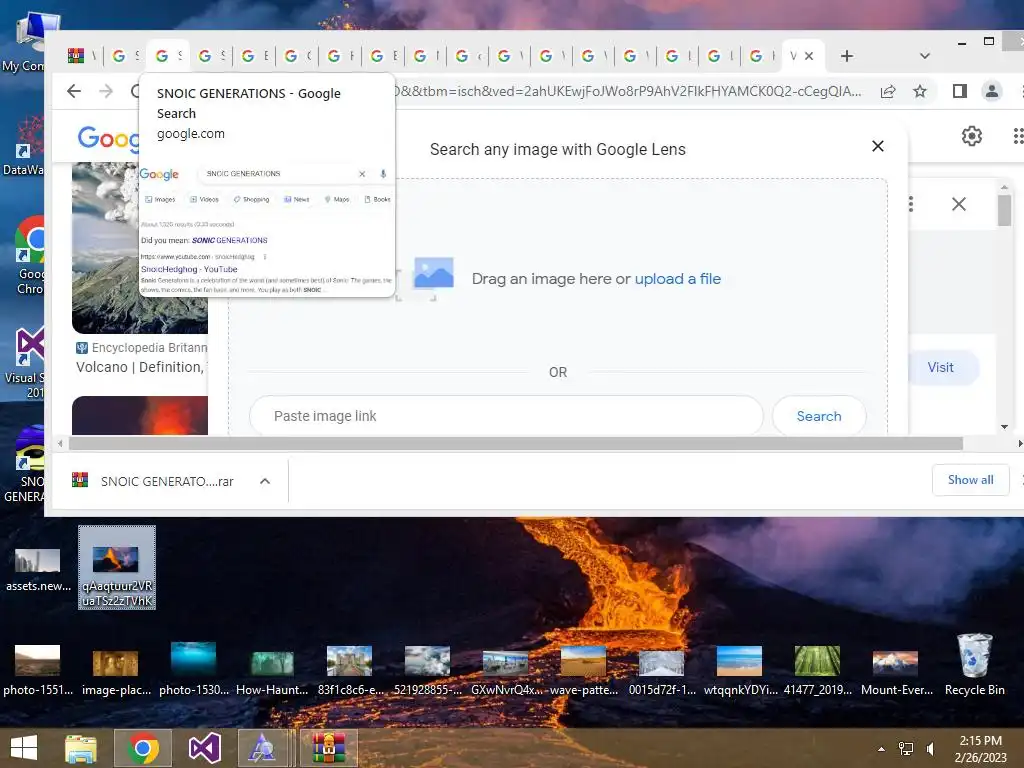Image resolution: width=1024 pixels, height=768 pixels.
Task: Switch to the hovered SNOIC GENERATIONS tab
Action: pos(169,56)
